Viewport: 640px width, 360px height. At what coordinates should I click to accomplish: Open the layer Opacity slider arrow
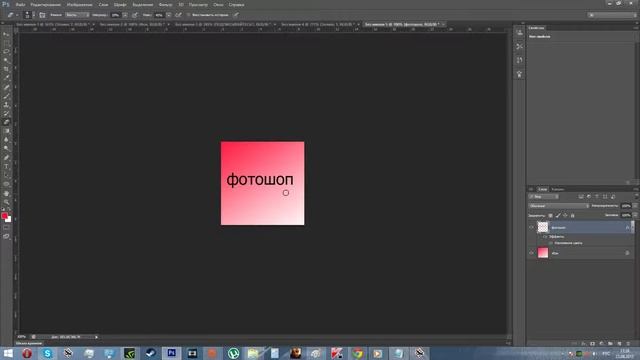click(635, 206)
